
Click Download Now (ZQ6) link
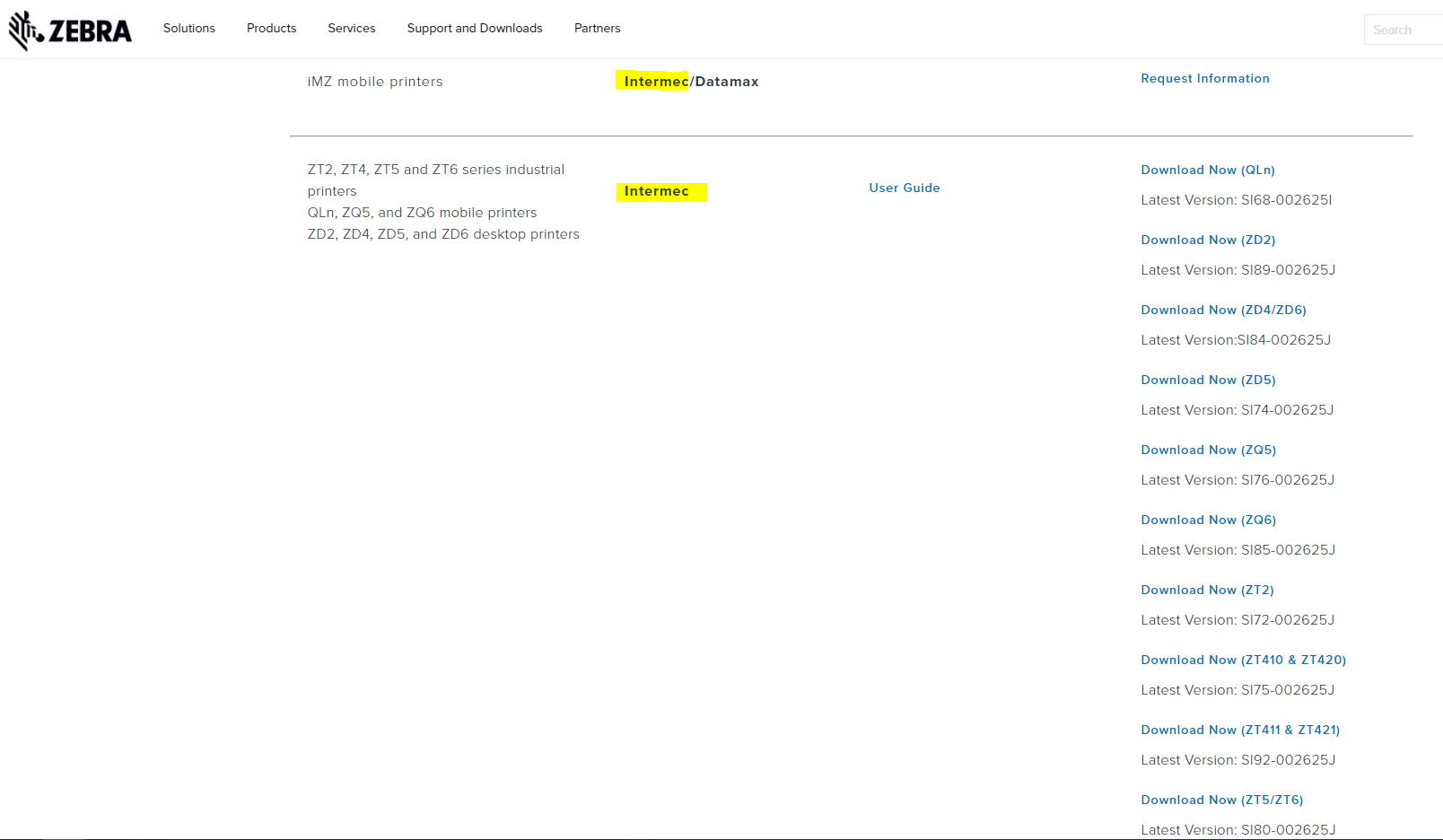click(1208, 521)
